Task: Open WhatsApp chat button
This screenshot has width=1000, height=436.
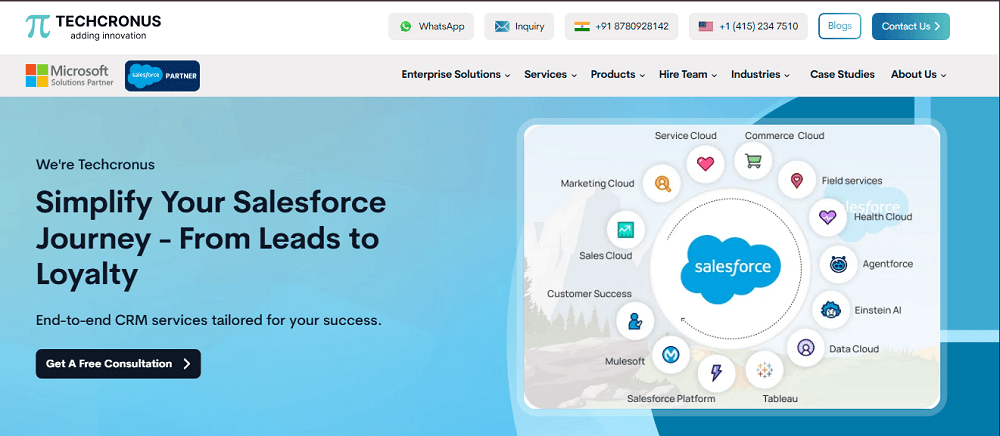Action: point(431,27)
